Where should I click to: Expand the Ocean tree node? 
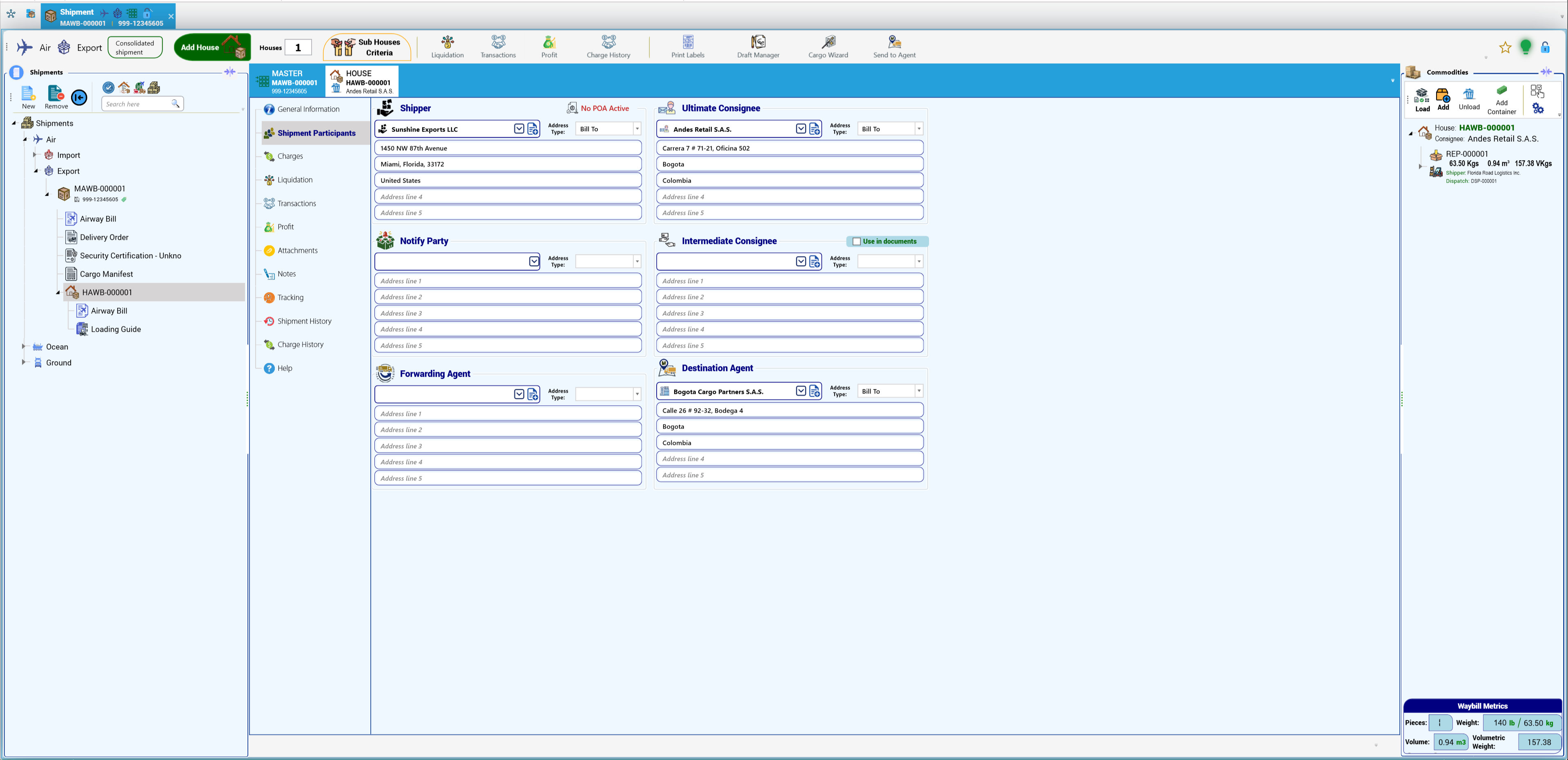tap(23, 346)
